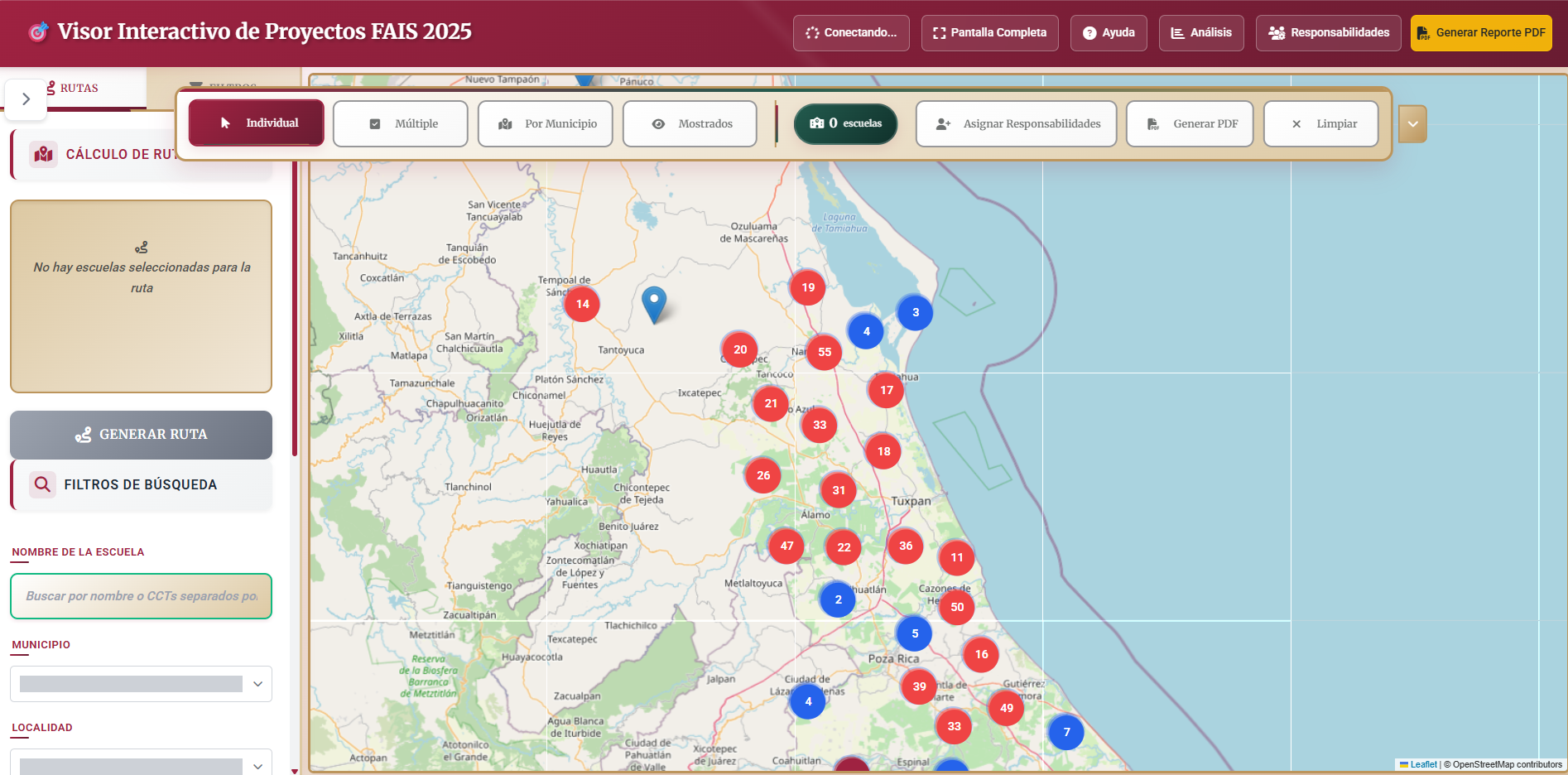Enter Pantalla Completa fullscreen mode
Screen dimensions: 1568x775
tap(989, 33)
